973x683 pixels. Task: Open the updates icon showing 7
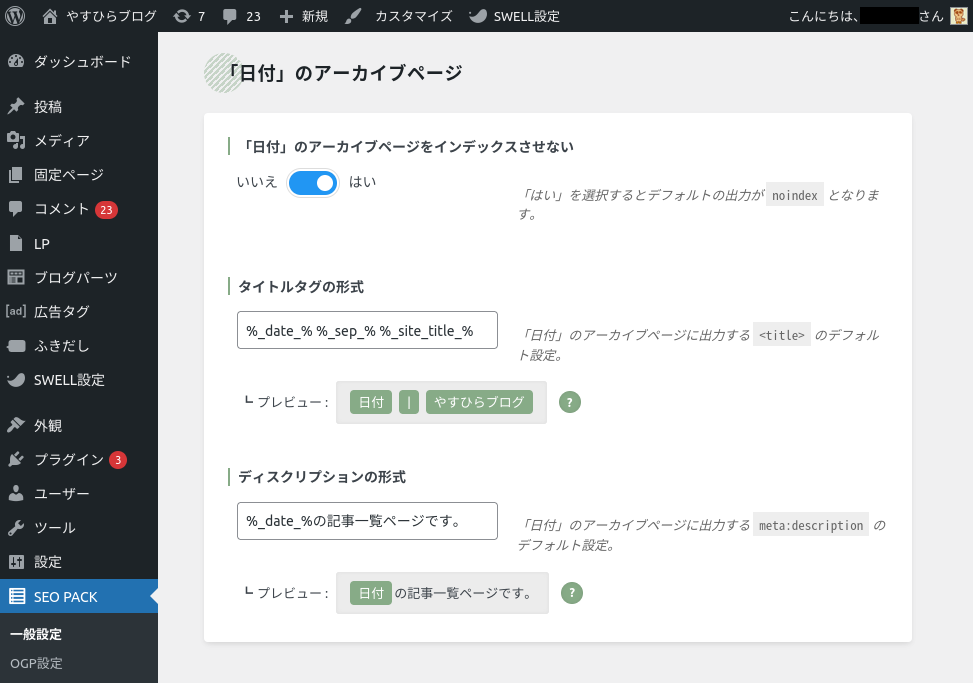[188, 16]
